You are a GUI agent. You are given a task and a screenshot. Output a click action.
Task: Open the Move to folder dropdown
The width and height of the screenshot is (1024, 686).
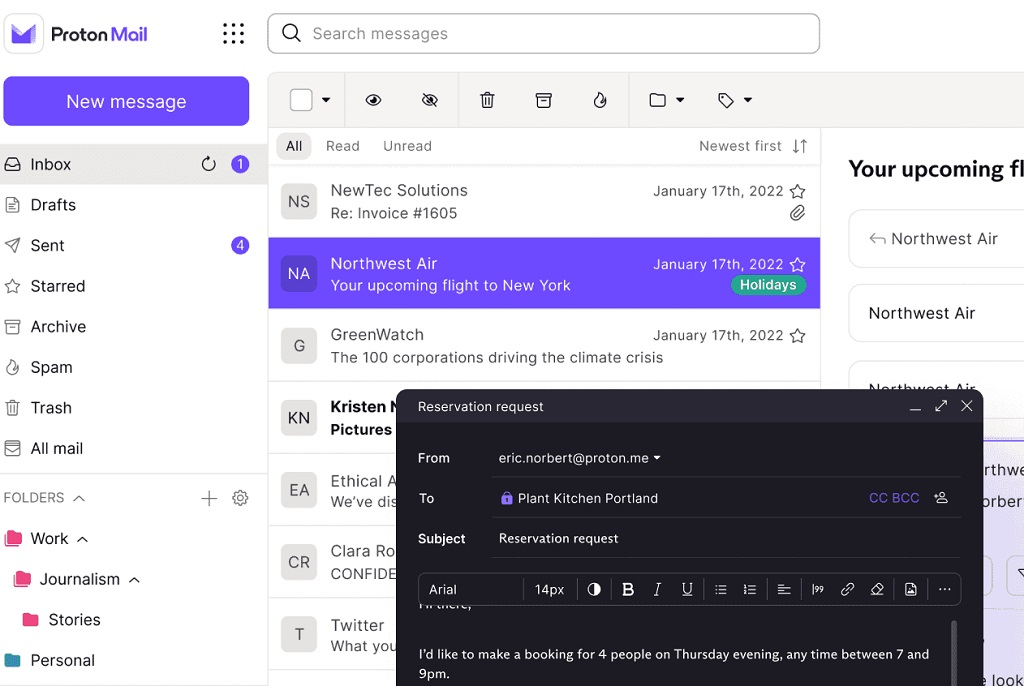(x=666, y=100)
